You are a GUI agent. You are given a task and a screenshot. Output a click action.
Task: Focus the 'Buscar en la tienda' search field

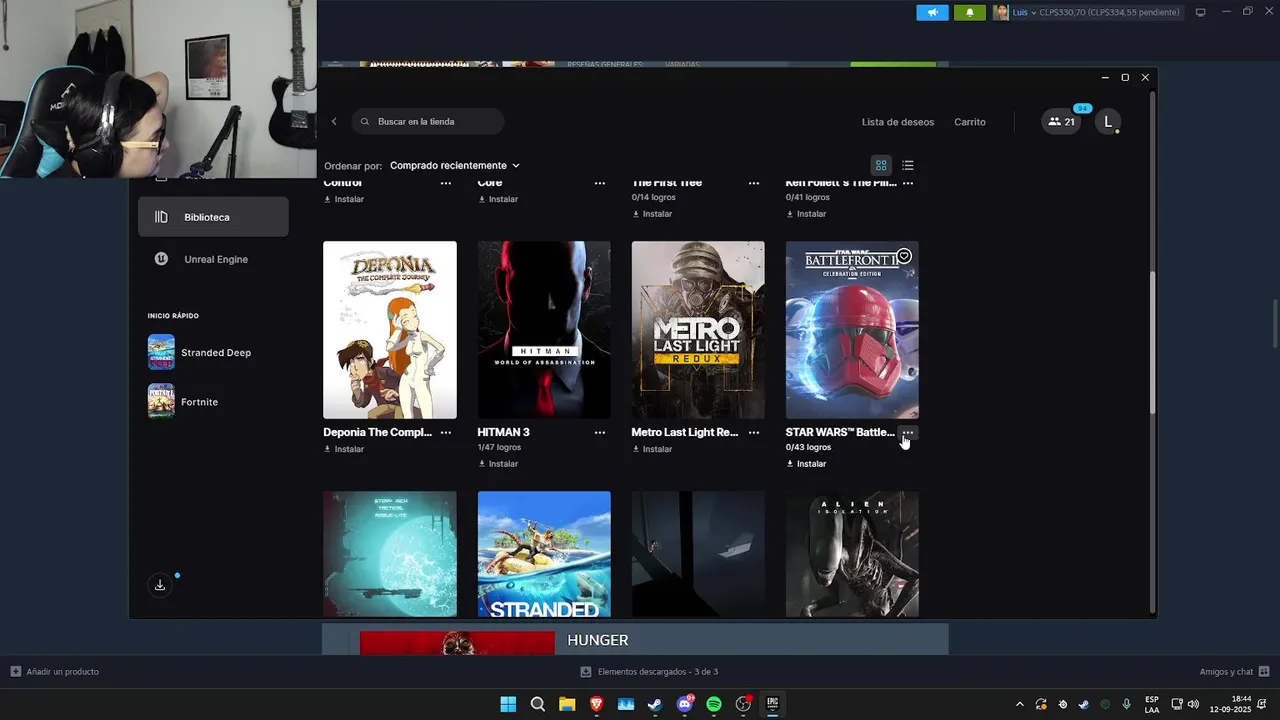[x=428, y=122]
